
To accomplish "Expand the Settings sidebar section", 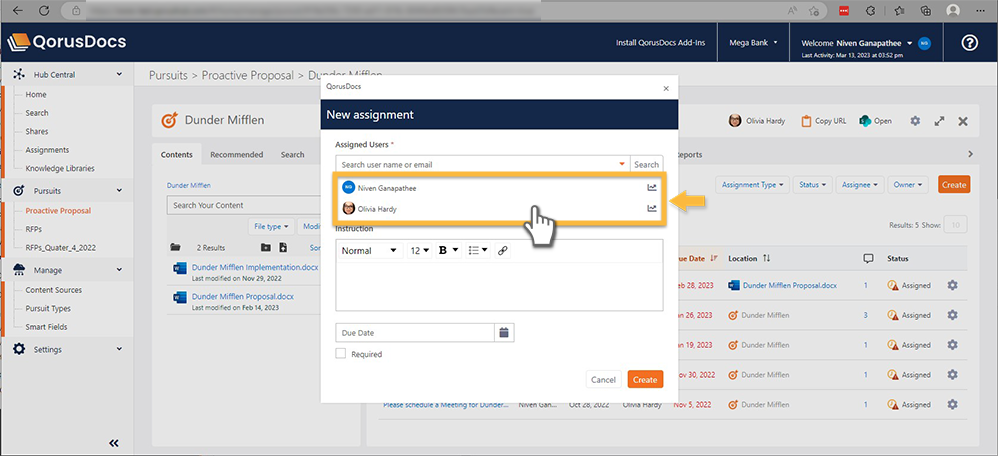I will click(119, 349).
